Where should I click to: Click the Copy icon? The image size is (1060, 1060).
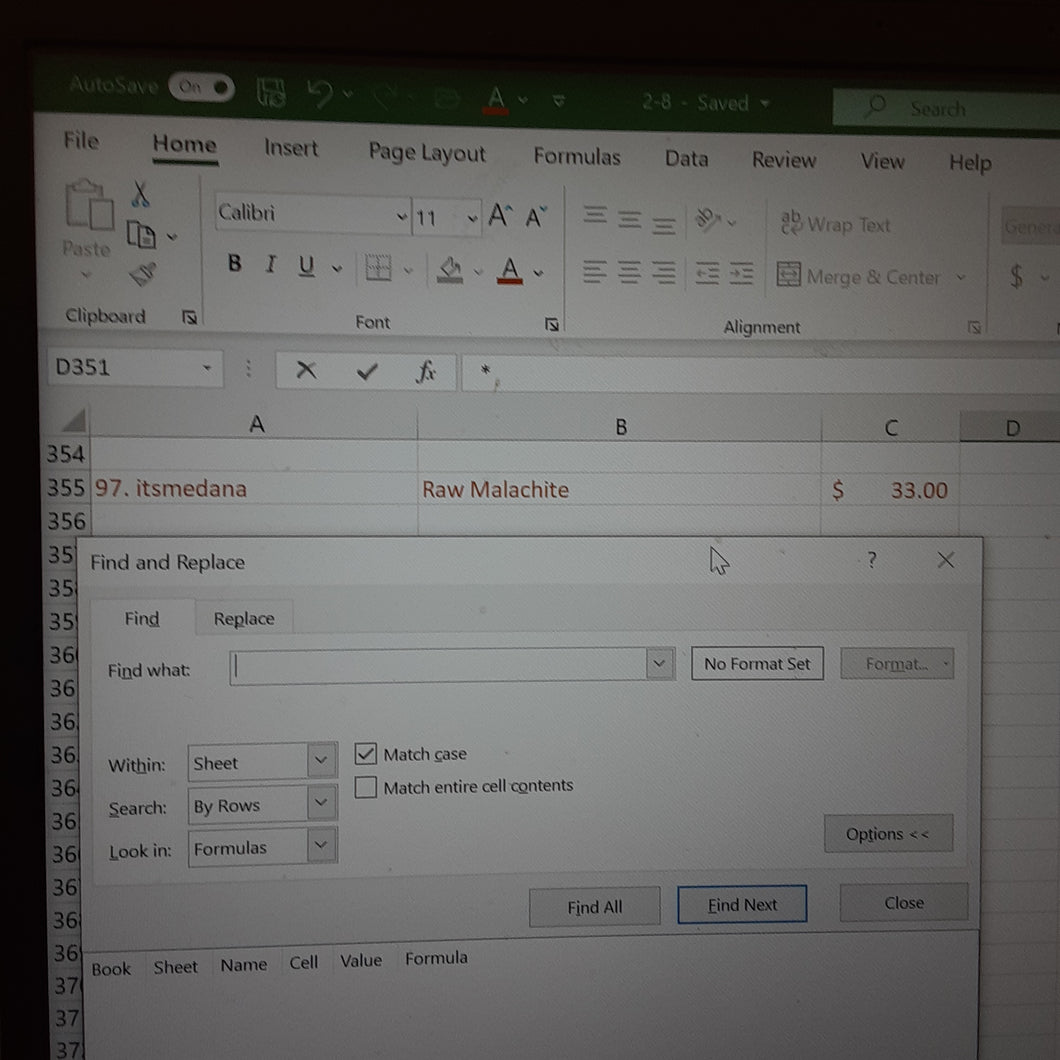click(x=141, y=235)
